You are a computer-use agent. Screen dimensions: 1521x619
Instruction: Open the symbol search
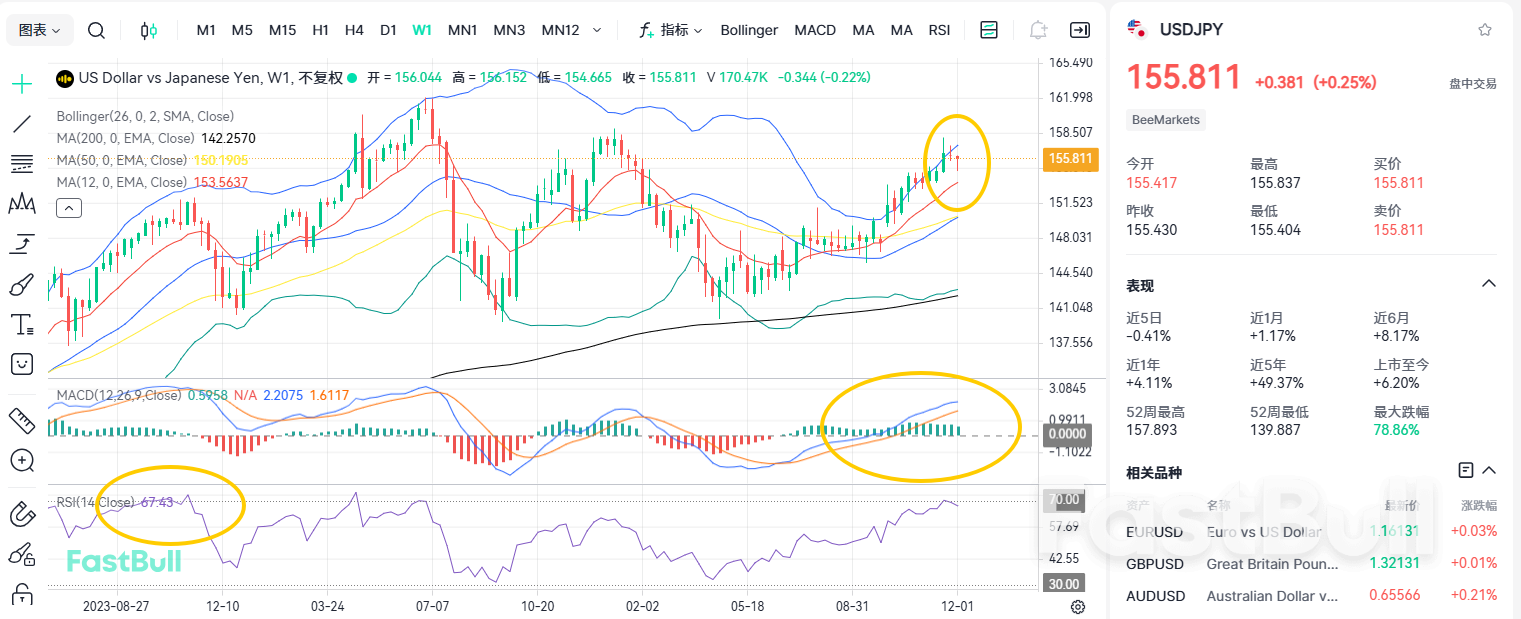coord(96,30)
